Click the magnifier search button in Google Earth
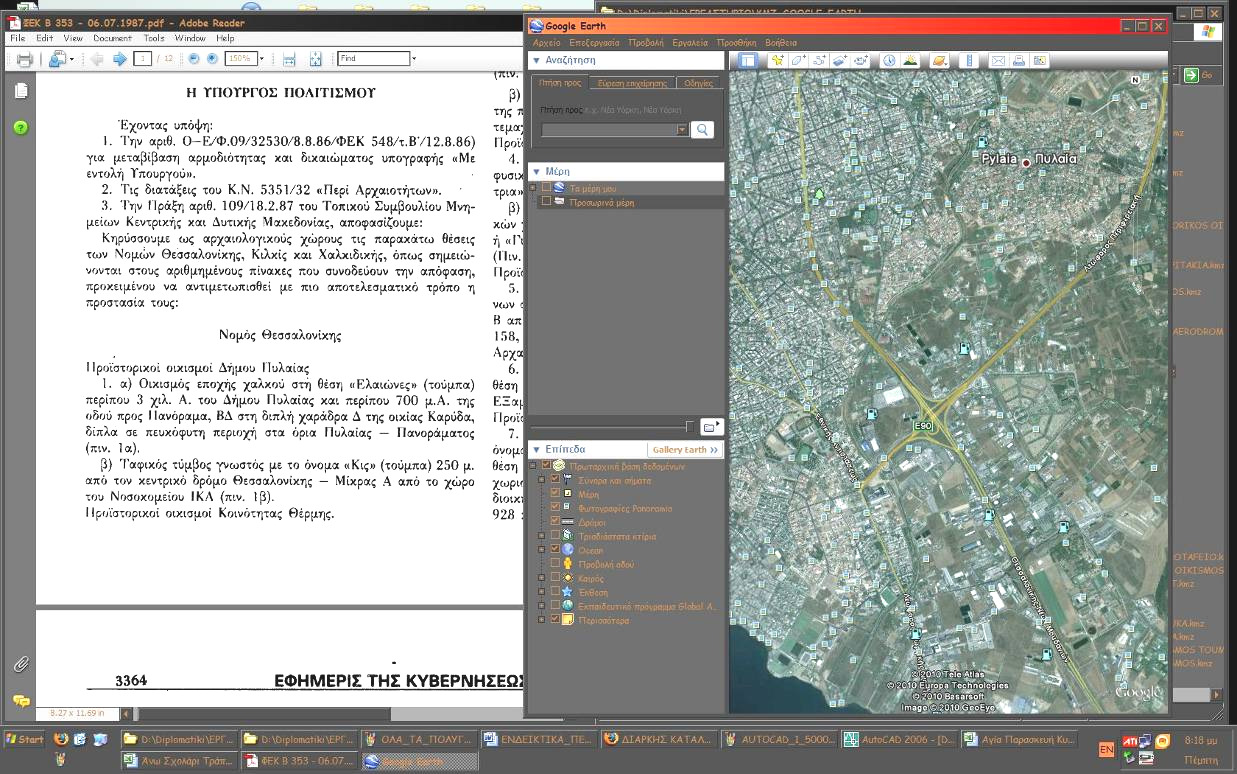The width and height of the screenshot is (1237, 774). [x=703, y=130]
